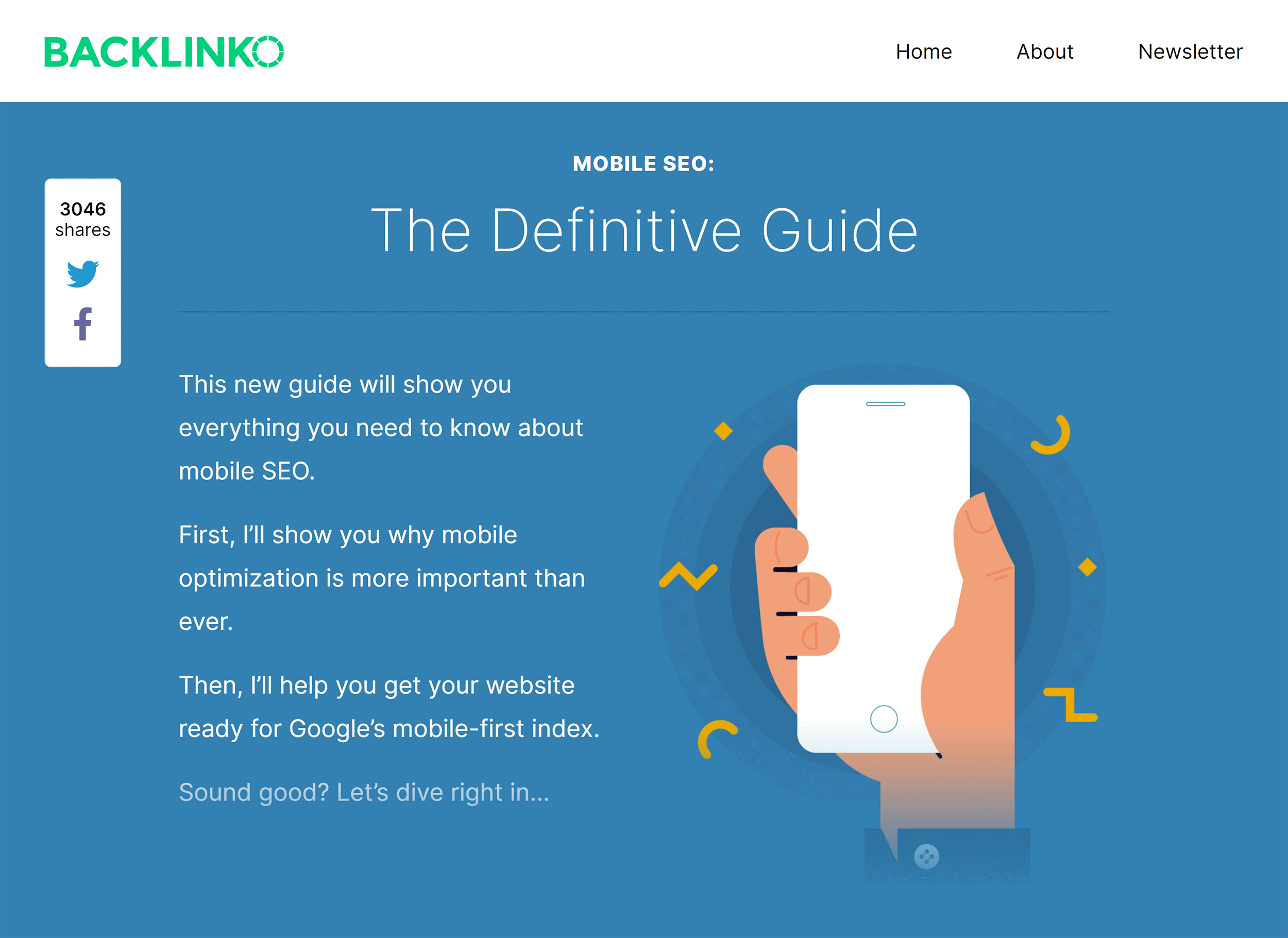Click the Facebook share button

(83, 325)
